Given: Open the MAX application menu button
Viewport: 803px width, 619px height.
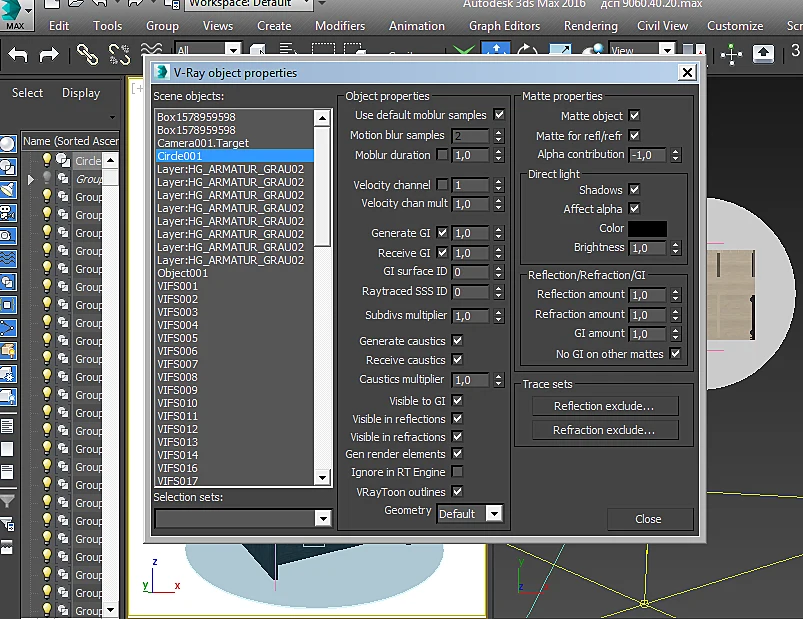Looking at the screenshot, I should 17,14.
